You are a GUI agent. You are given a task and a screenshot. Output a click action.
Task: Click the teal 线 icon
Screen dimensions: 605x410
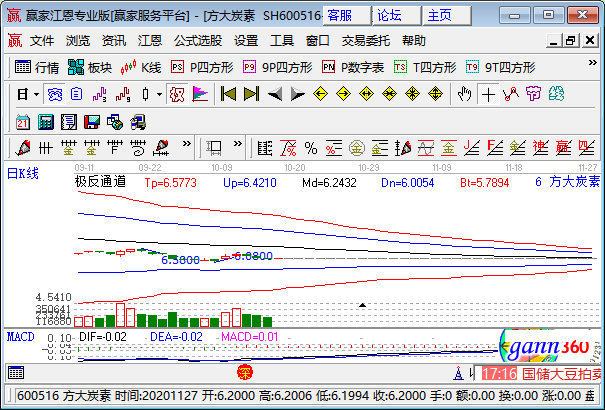(x=556, y=94)
